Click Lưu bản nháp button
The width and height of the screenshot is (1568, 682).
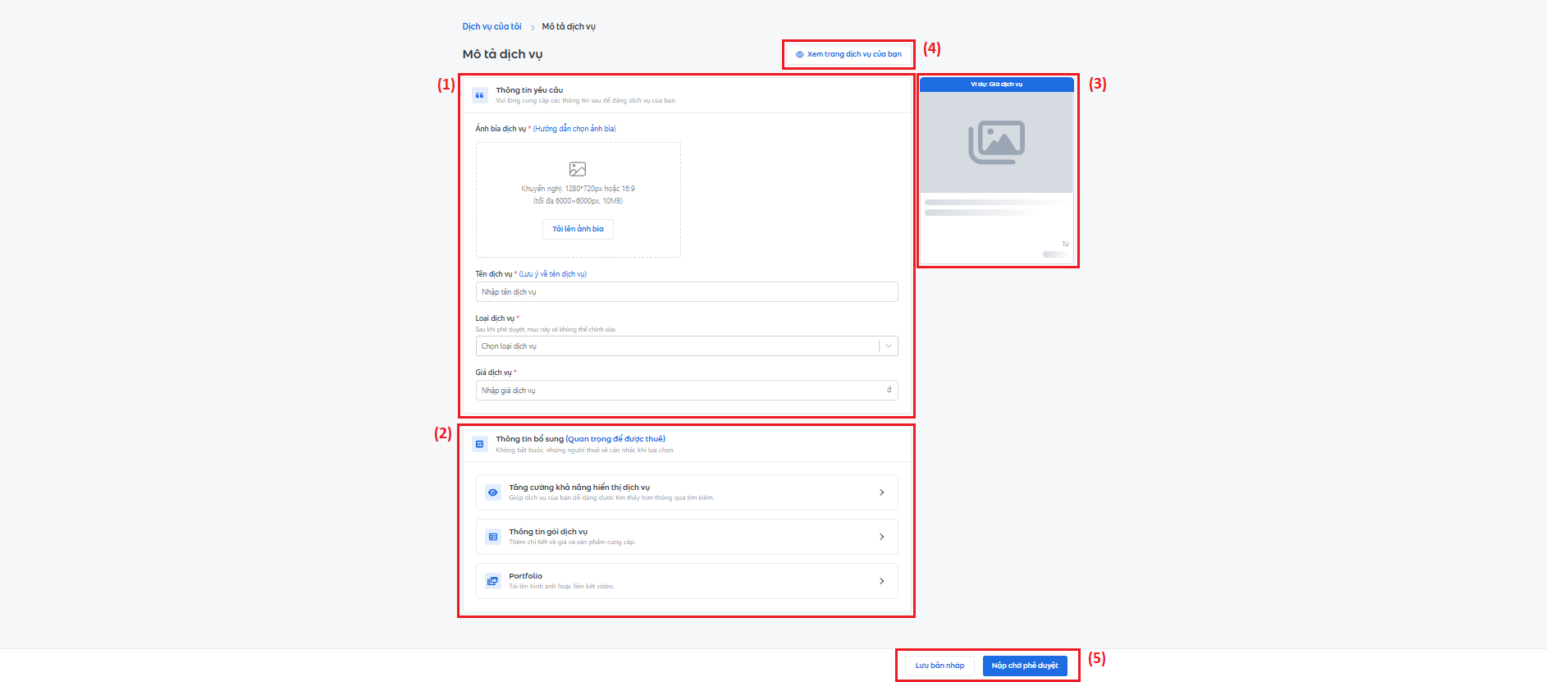(x=939, y=666)
